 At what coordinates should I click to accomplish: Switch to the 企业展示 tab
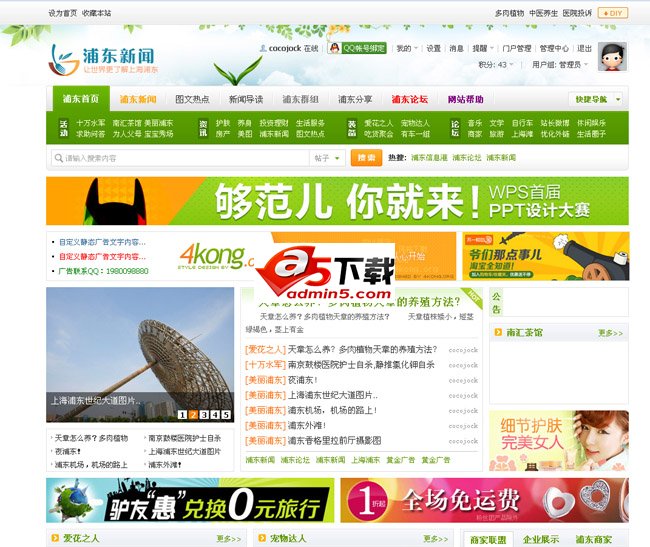pyautogui.click(x=541, y=540)
